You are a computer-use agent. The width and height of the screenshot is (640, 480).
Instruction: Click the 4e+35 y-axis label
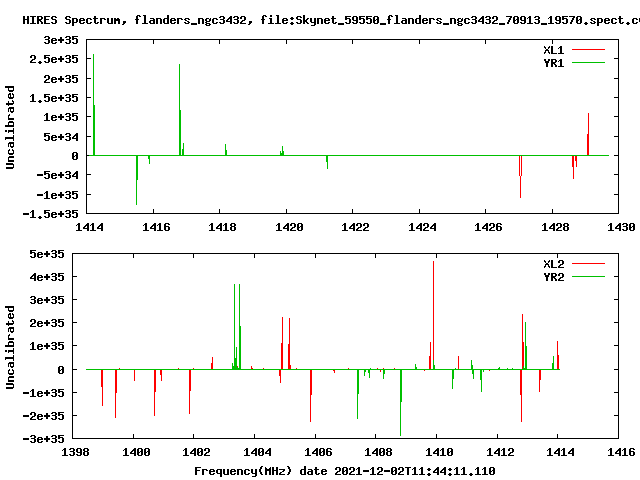click(x=47, y=277)
